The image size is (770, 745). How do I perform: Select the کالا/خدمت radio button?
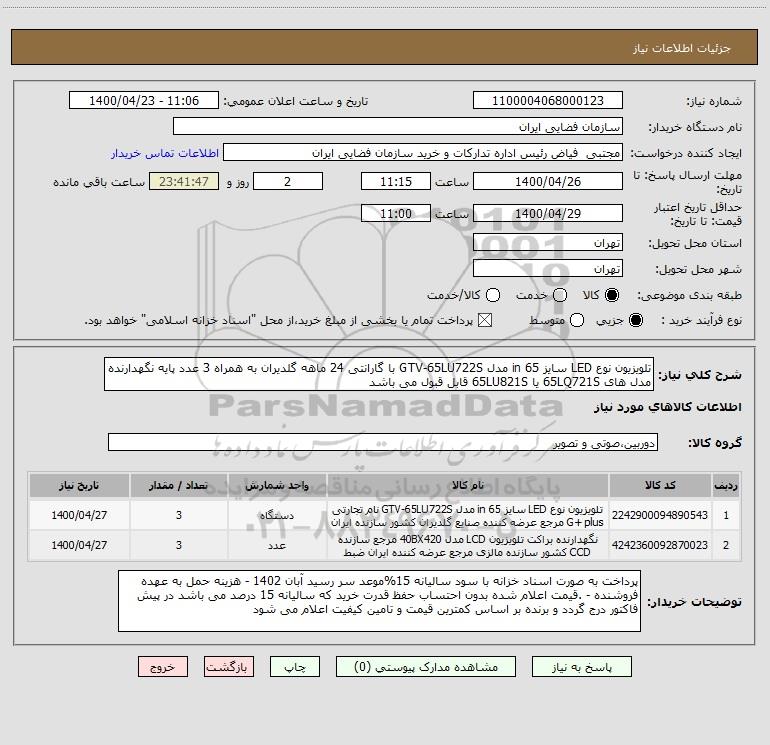(493, 295)
